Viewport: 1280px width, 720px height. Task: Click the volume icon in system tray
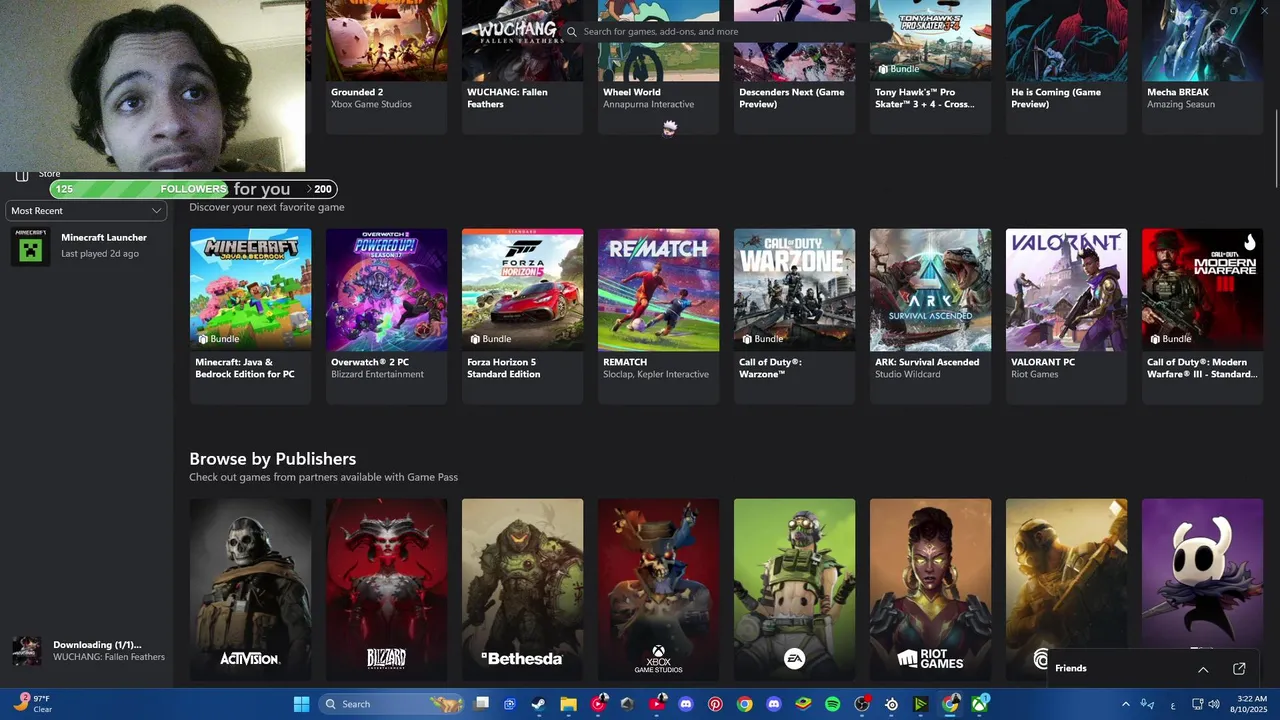(x=1214, y=704)
